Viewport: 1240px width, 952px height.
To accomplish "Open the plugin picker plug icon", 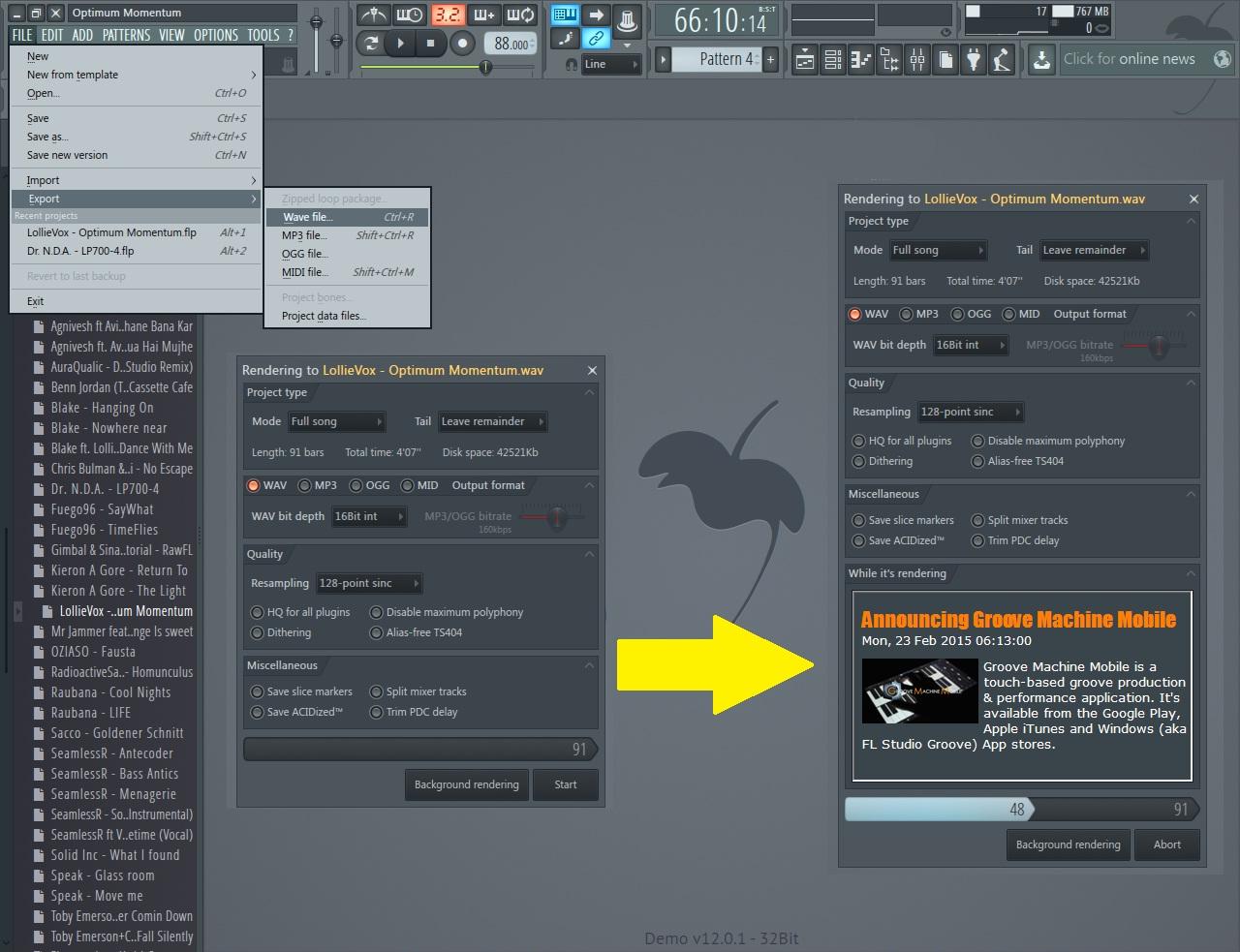I will (x=974, y=60).
